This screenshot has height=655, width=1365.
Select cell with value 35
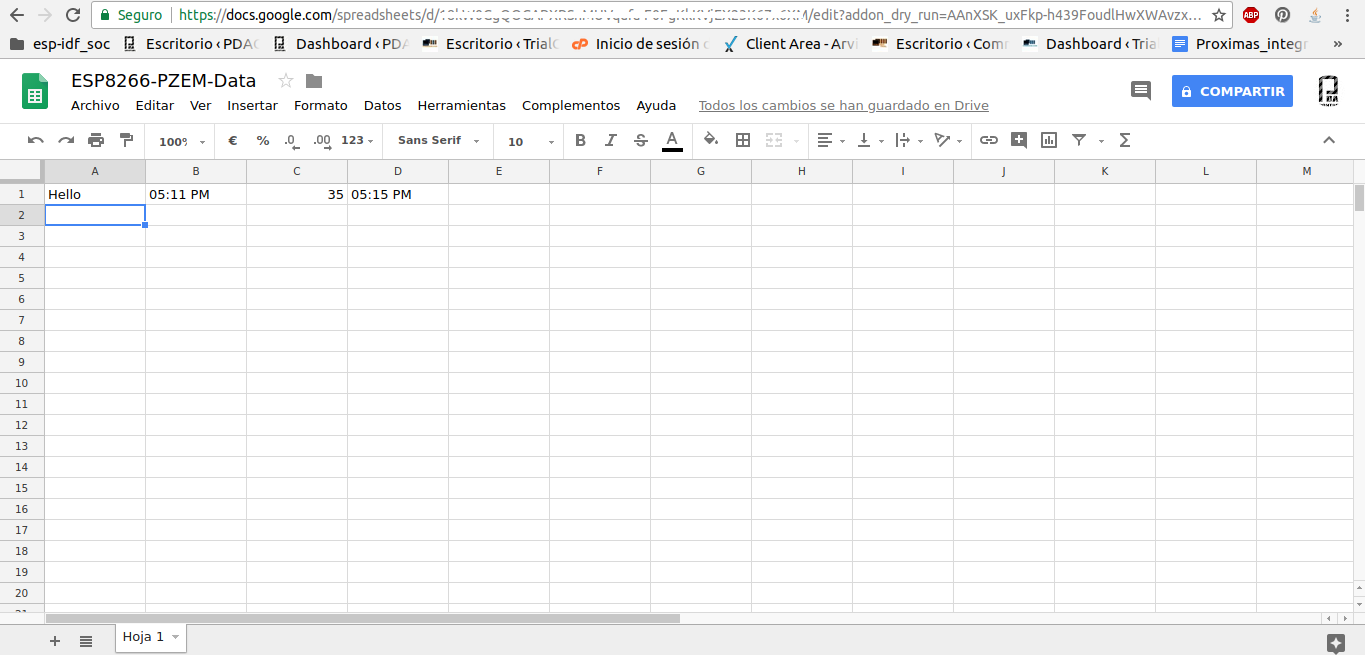(297, 194)
